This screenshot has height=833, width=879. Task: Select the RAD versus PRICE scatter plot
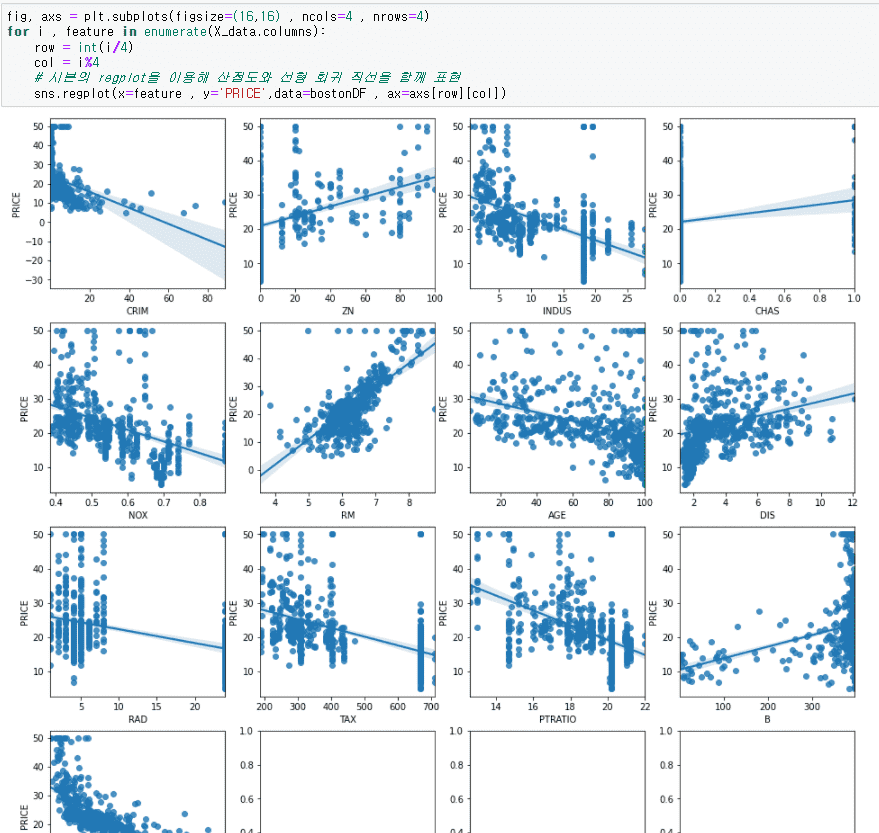click(x=138, y=612)
